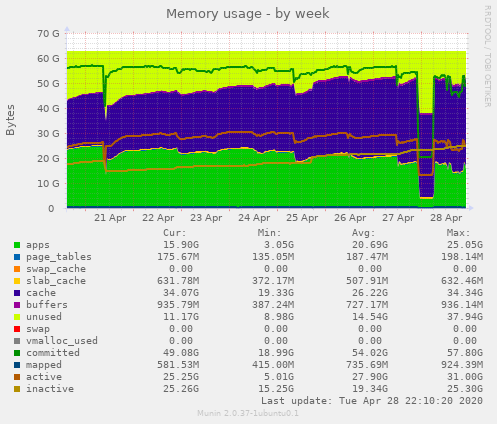Click the slab_cache yellow legend swatch

coord(17,281)
